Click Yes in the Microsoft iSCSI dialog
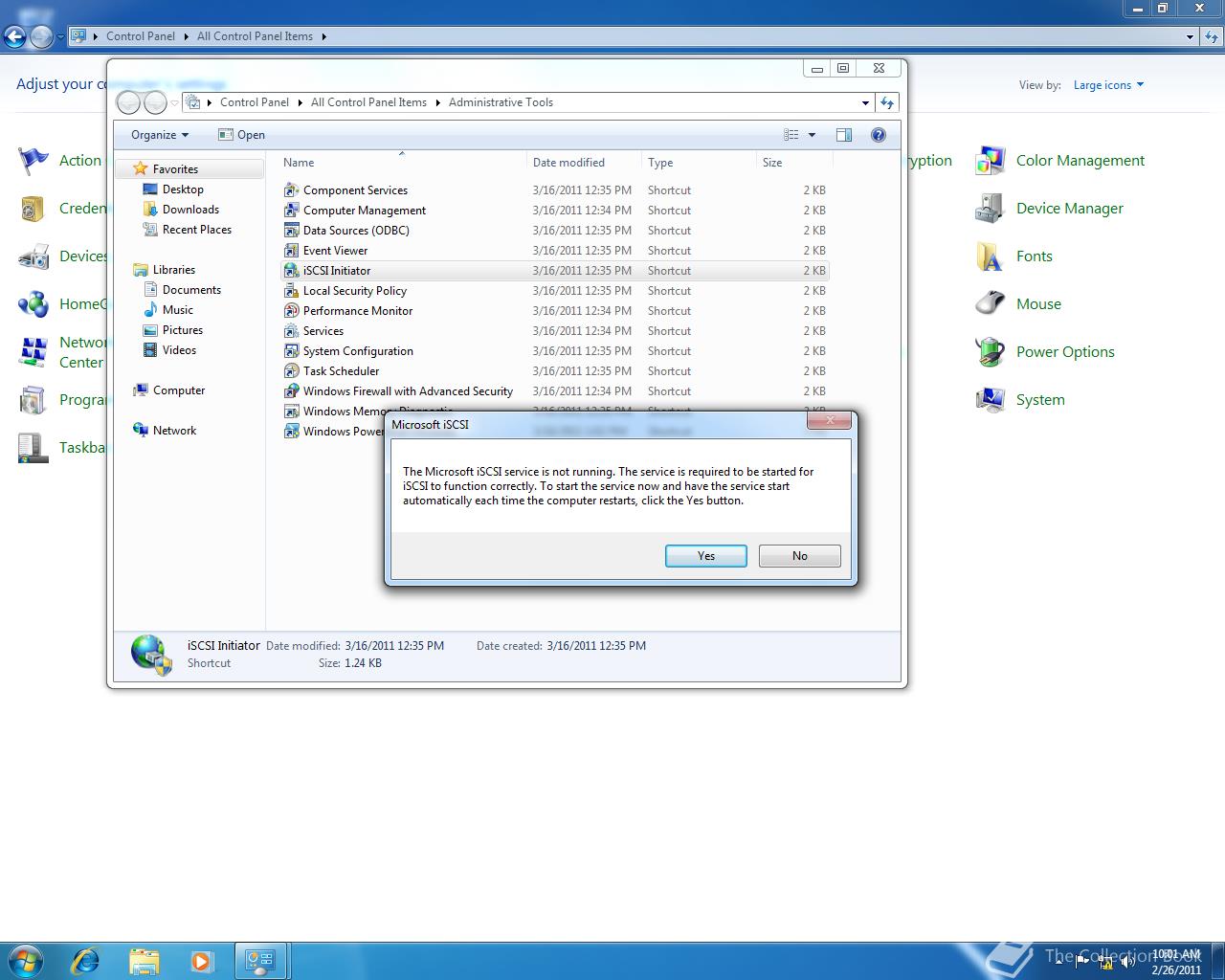The image size is (1225, 980). (x=706, y=556)
